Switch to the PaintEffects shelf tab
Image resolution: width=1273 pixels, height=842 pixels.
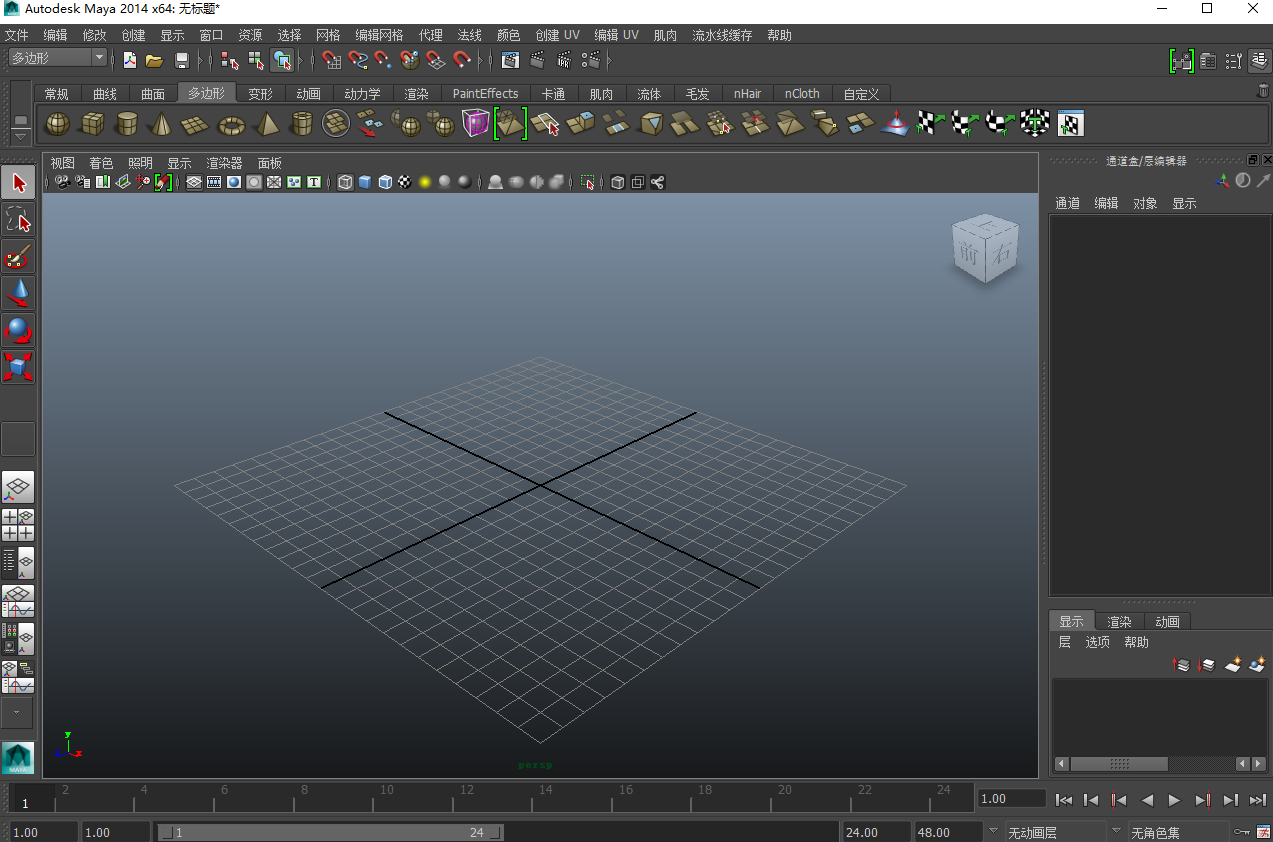tap(485, 93)
